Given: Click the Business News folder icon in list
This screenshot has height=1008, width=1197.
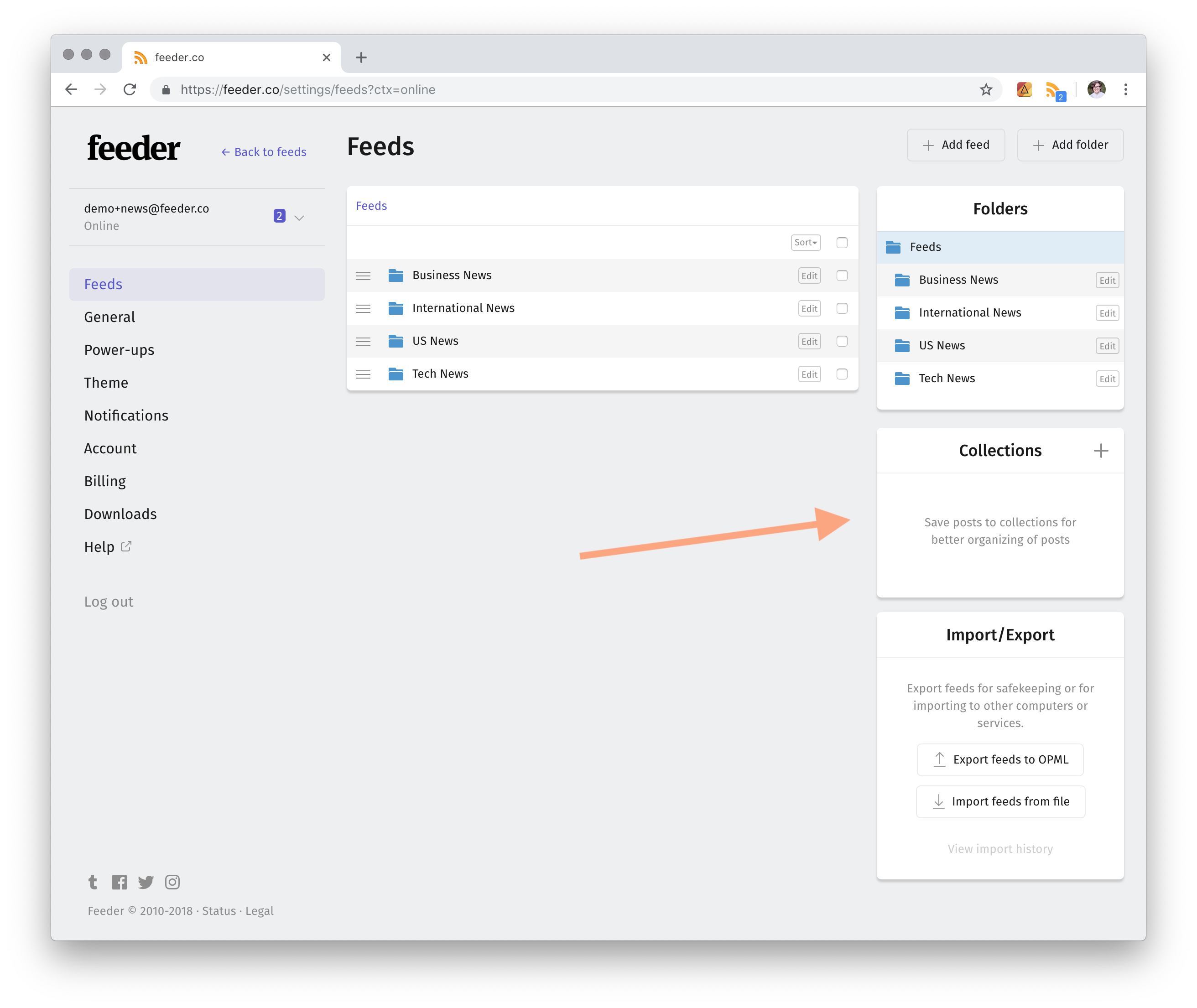Looking at the screenshot, I should tap(396, 275).
